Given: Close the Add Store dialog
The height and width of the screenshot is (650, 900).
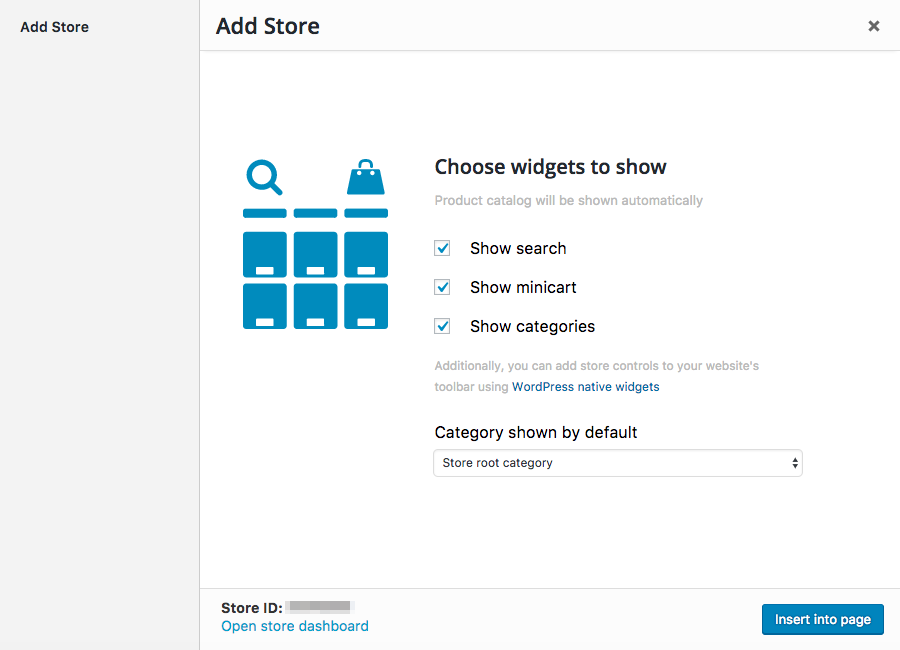Looking at the screenshot, I should [x=874, y=26].
